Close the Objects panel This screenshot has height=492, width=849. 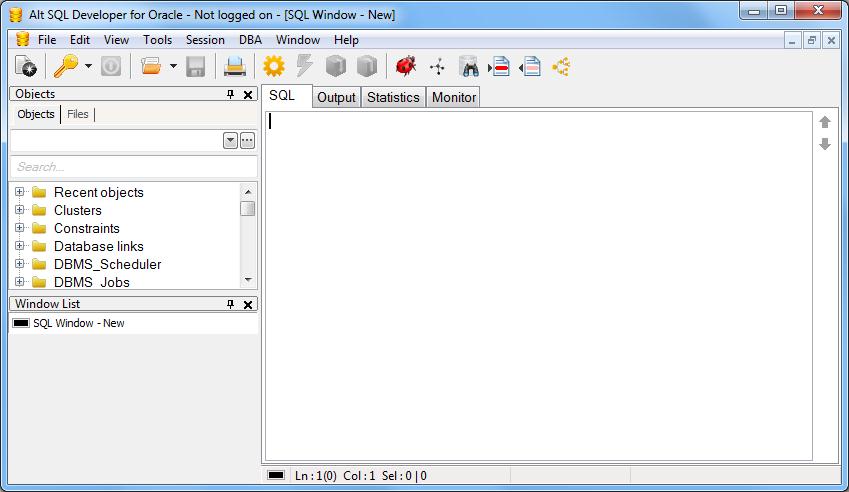(x=248, y=95)
